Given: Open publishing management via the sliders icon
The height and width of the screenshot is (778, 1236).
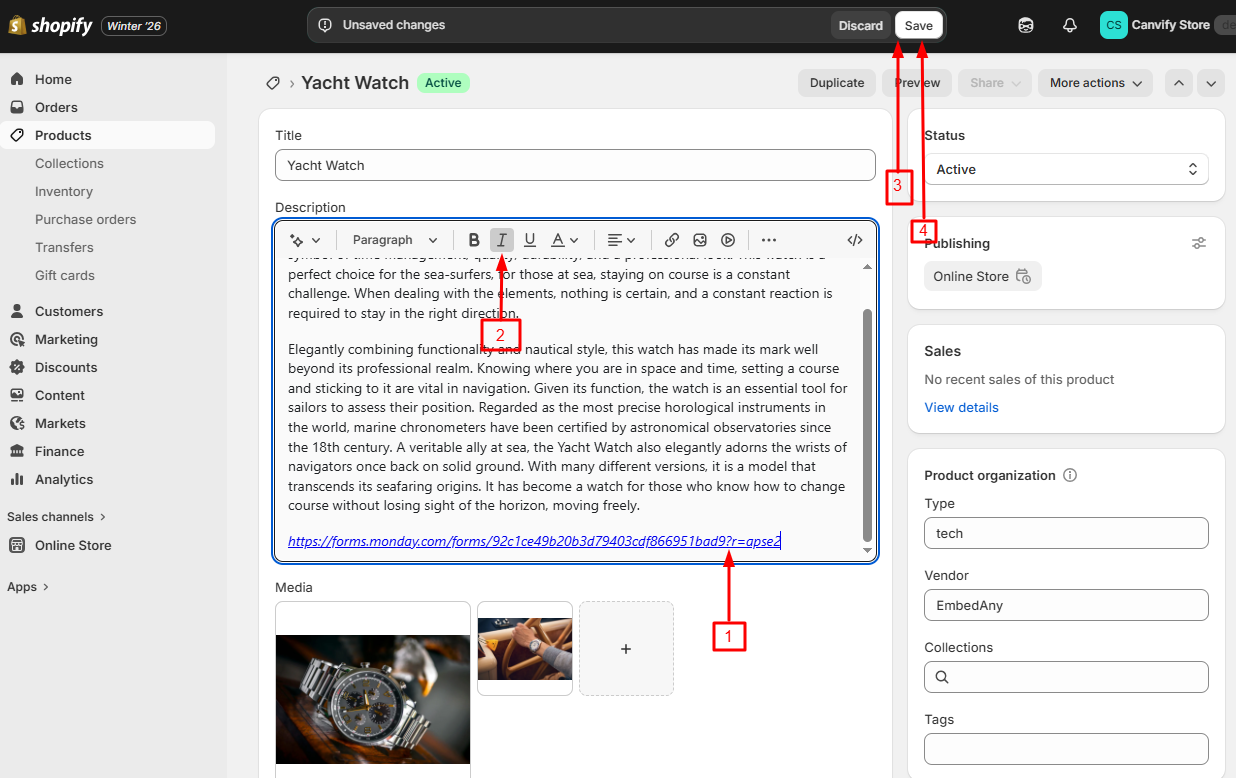Looking at the screenshot, I should pos(1199,242).
